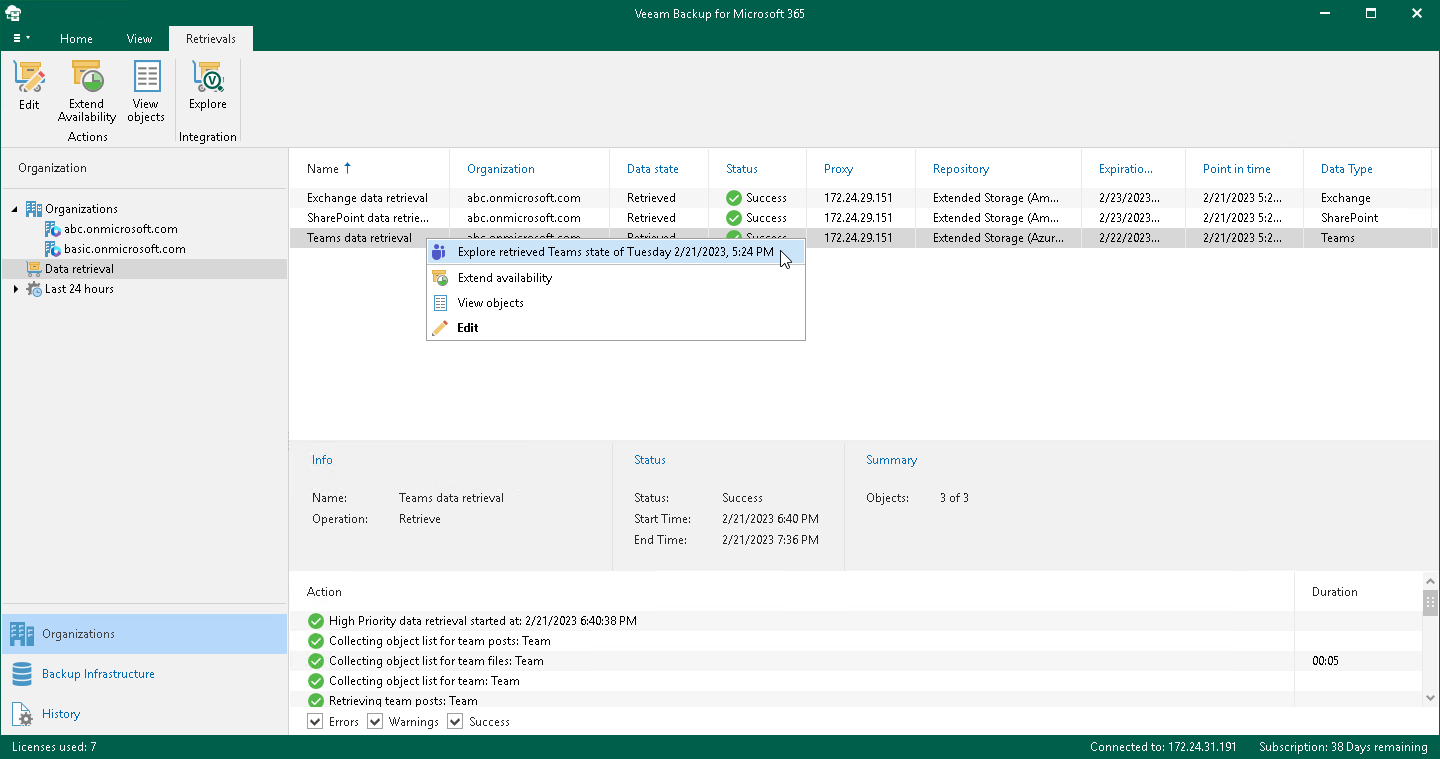This screenshot has width=1440, height=759.
Task: Disable the Success filter checkbox
Action: [x=455, y=722]
